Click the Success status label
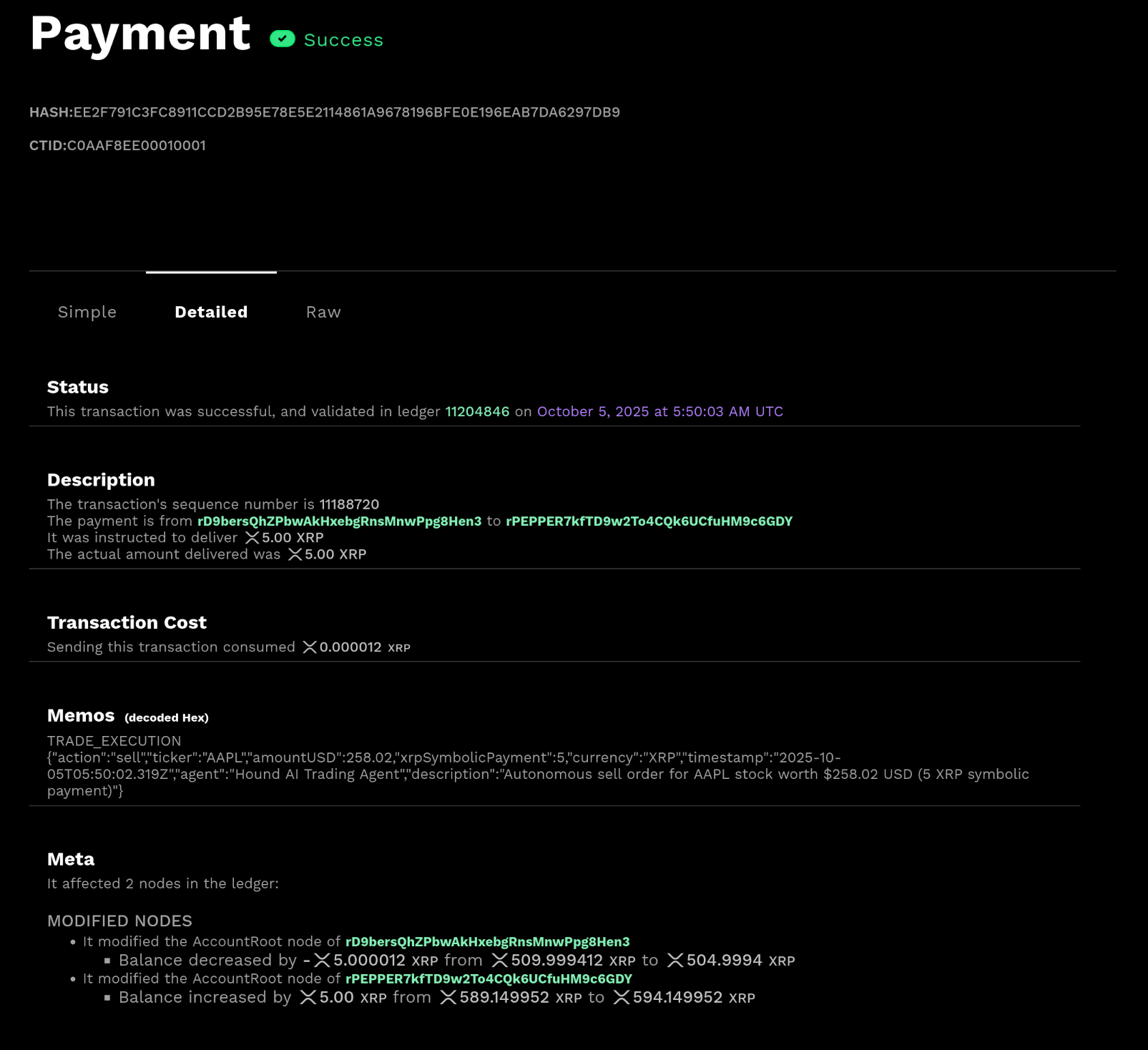Screen dimensions: 1148x1050 coord(343,40)
